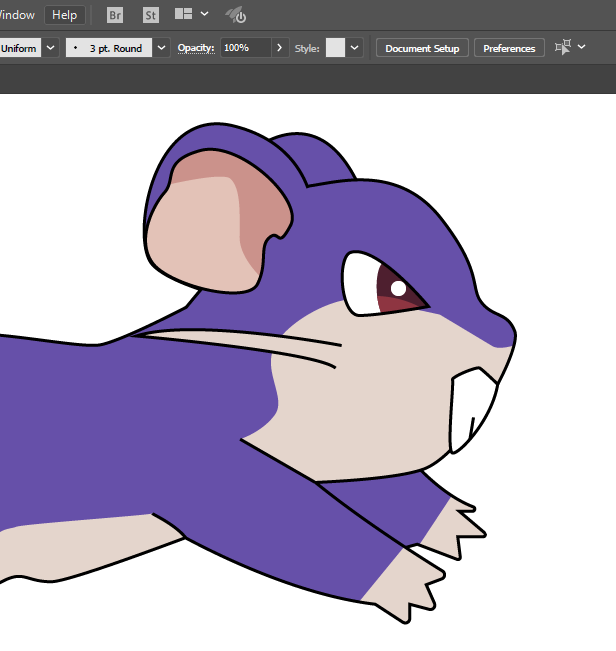Image resolution: width=616 pixels, height=651 pixels.
Task: Open the Style picker dropdown arrow
Action: click(355, 48)
